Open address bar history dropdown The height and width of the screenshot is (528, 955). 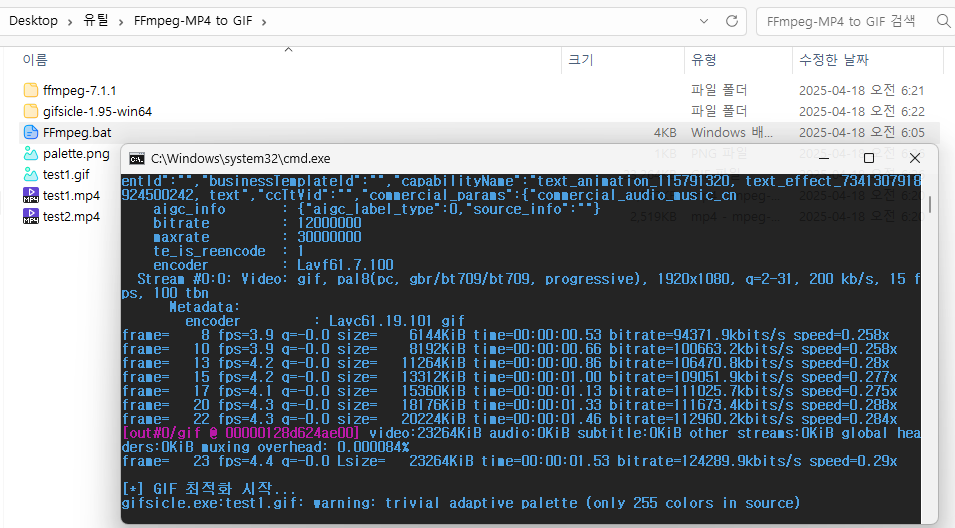(x=704, y=21)
